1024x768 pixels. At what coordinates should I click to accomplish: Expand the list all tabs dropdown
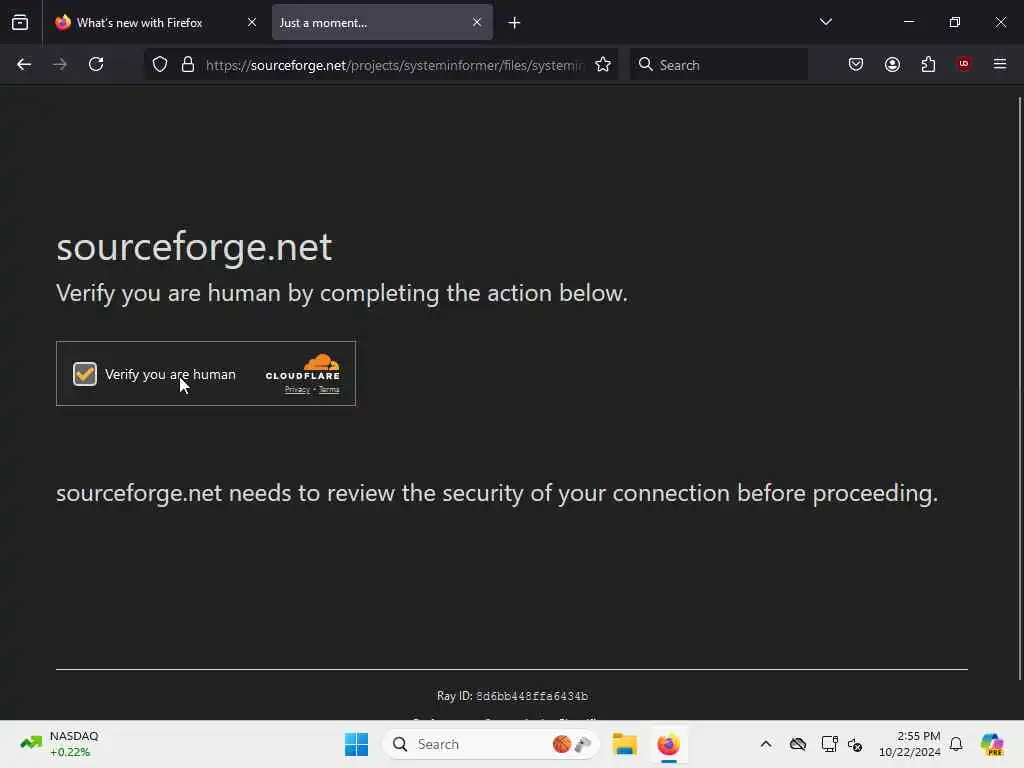pyautogui.click(x=826, y=22)
